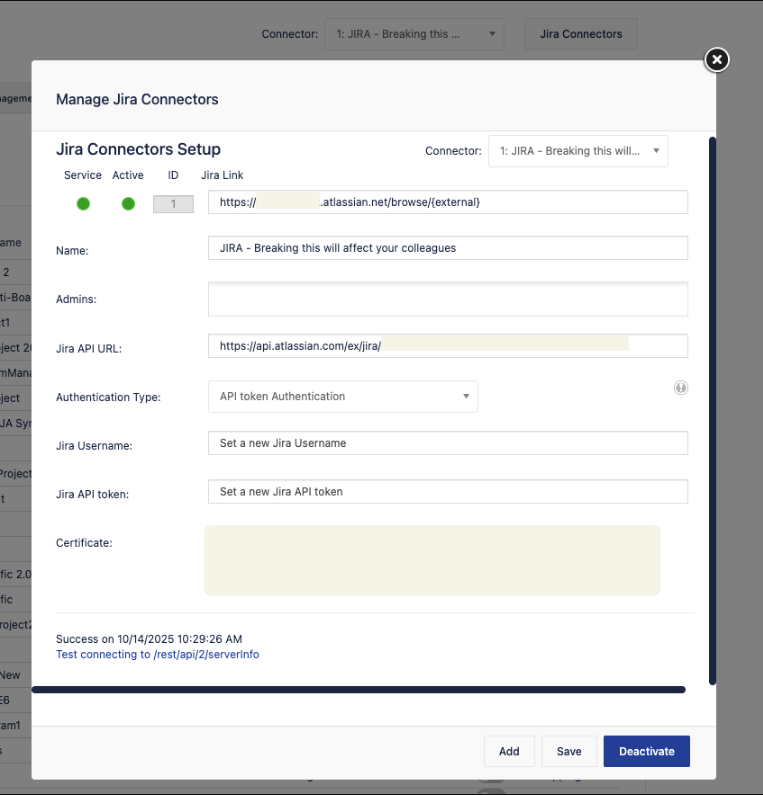Click the vertical scrollbar of the dialog
Screen dimensions: 763x795
(x=712, y=411)
